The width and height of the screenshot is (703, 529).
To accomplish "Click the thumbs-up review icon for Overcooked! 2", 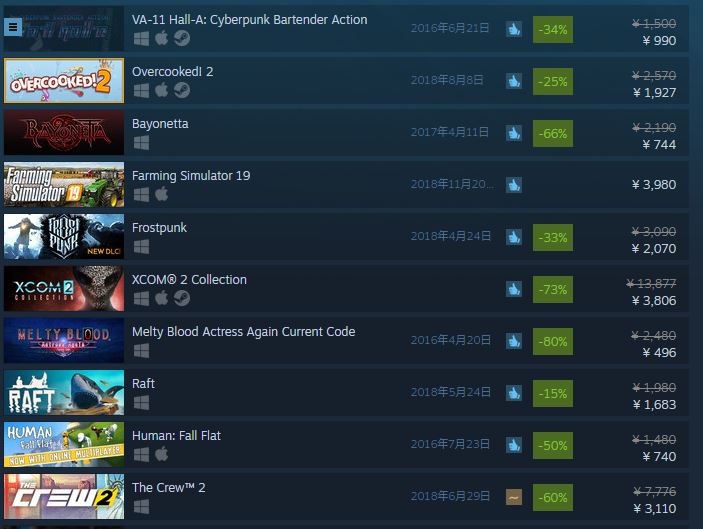I will click(514, 81).
